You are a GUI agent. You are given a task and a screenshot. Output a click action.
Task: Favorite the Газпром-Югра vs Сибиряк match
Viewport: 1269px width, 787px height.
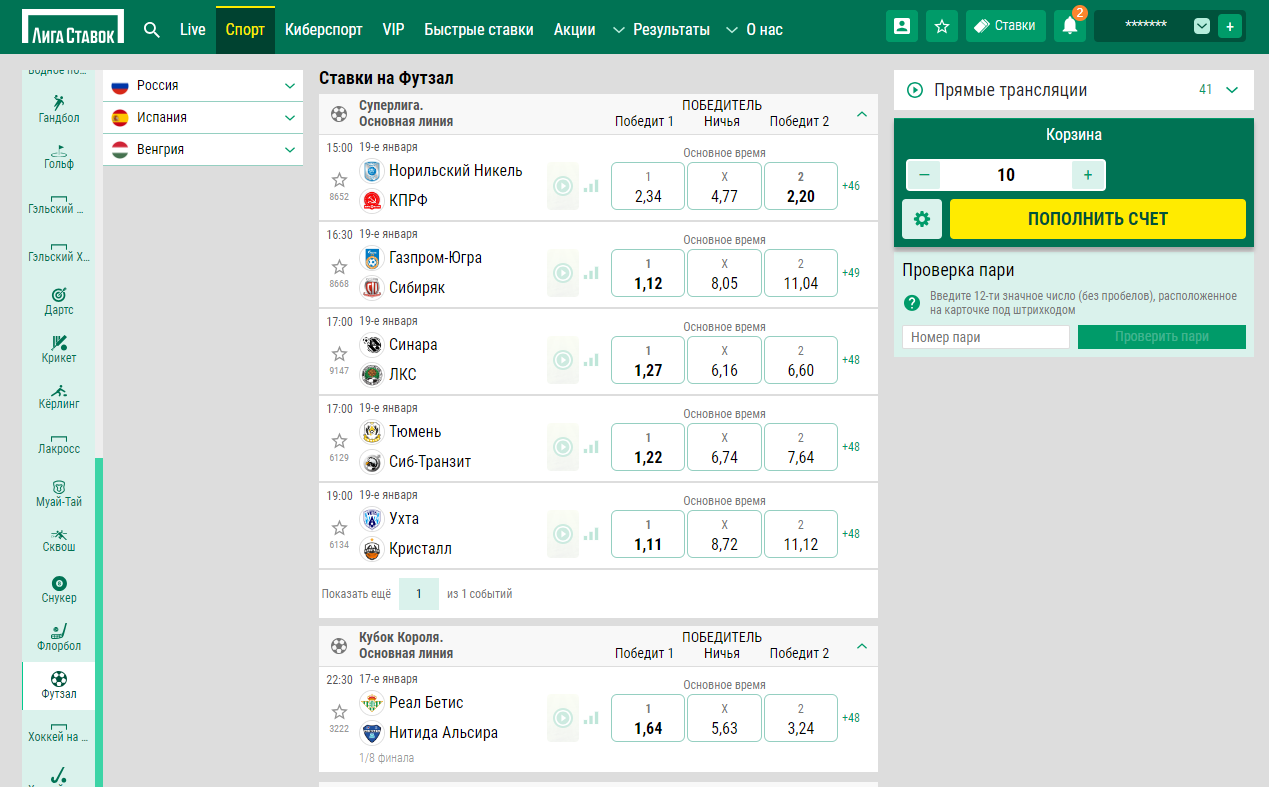339,267
